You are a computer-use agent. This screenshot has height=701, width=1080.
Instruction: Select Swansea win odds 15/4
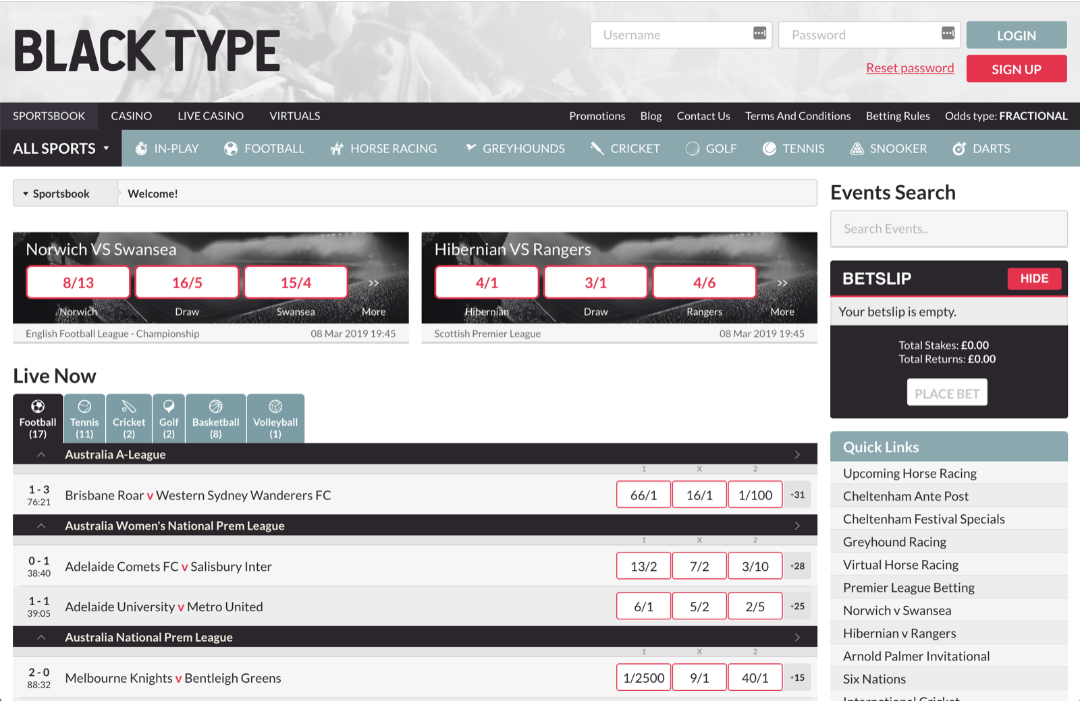295,282
